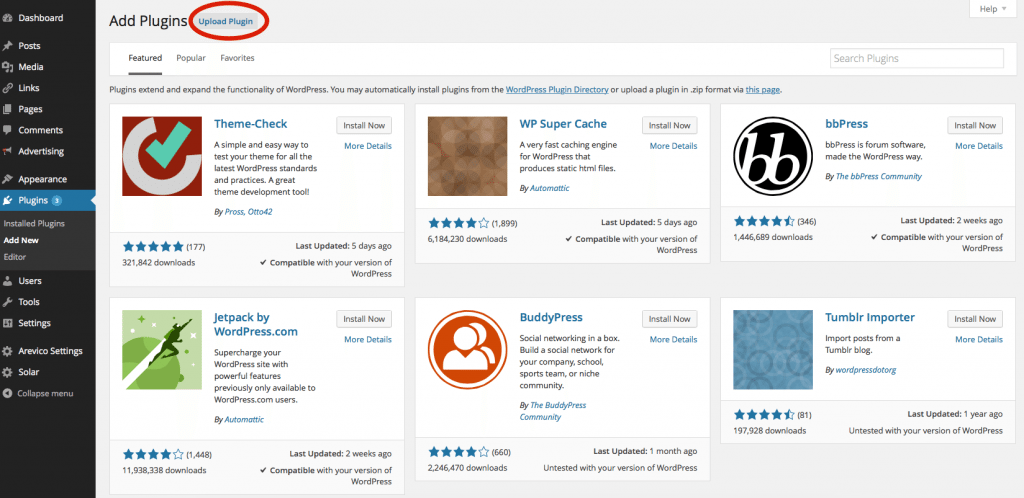This screenshot has width=1024, height=498.
Task: Open the wordpressdotorg author link
Action: (x=866, y=369)
